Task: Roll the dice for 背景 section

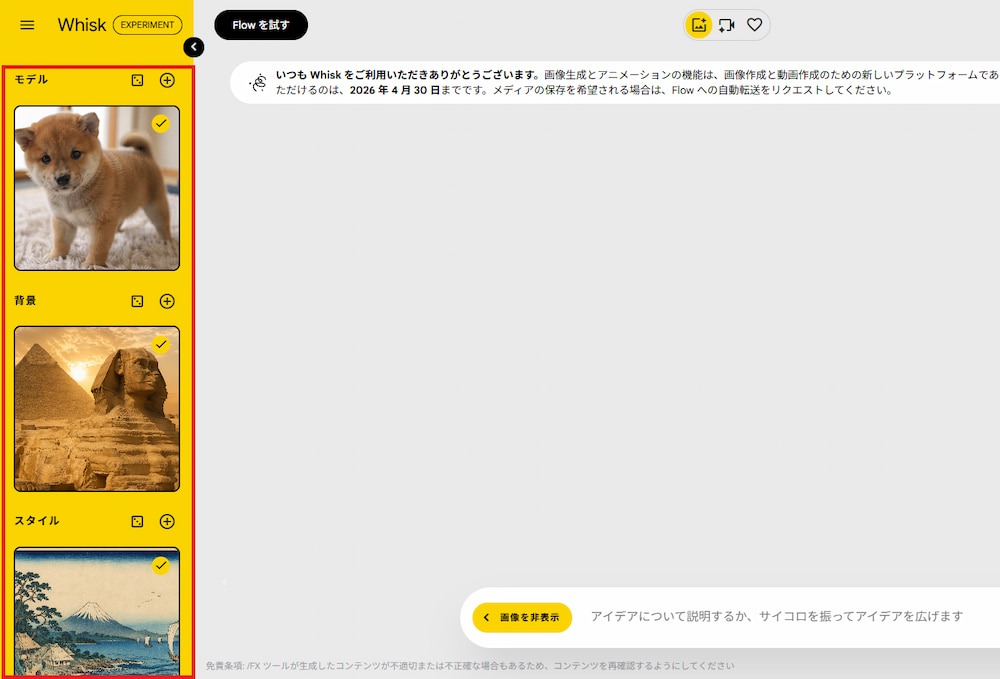Action: (137, 301)
